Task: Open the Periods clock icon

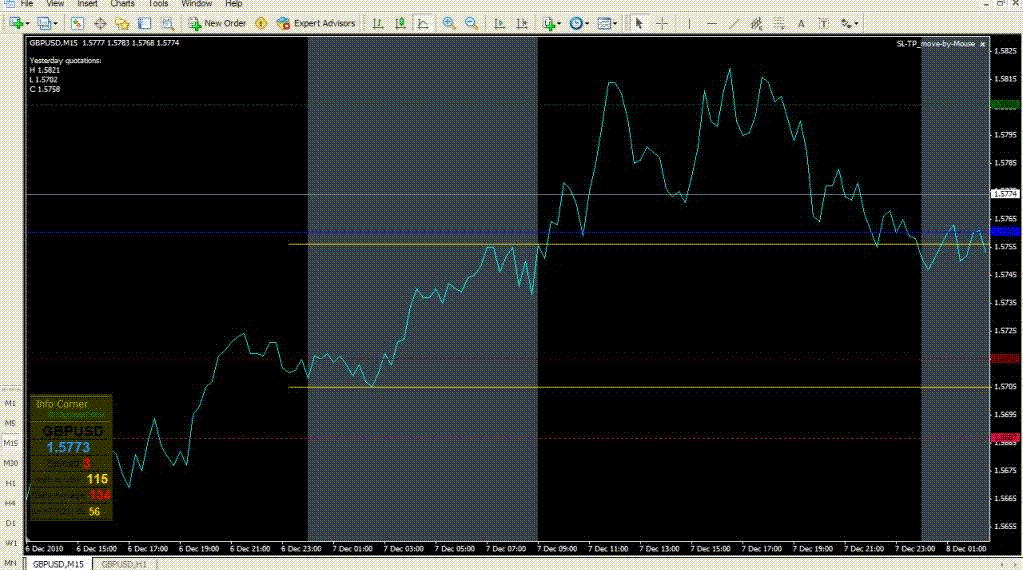Action: (x=576, y=23)
